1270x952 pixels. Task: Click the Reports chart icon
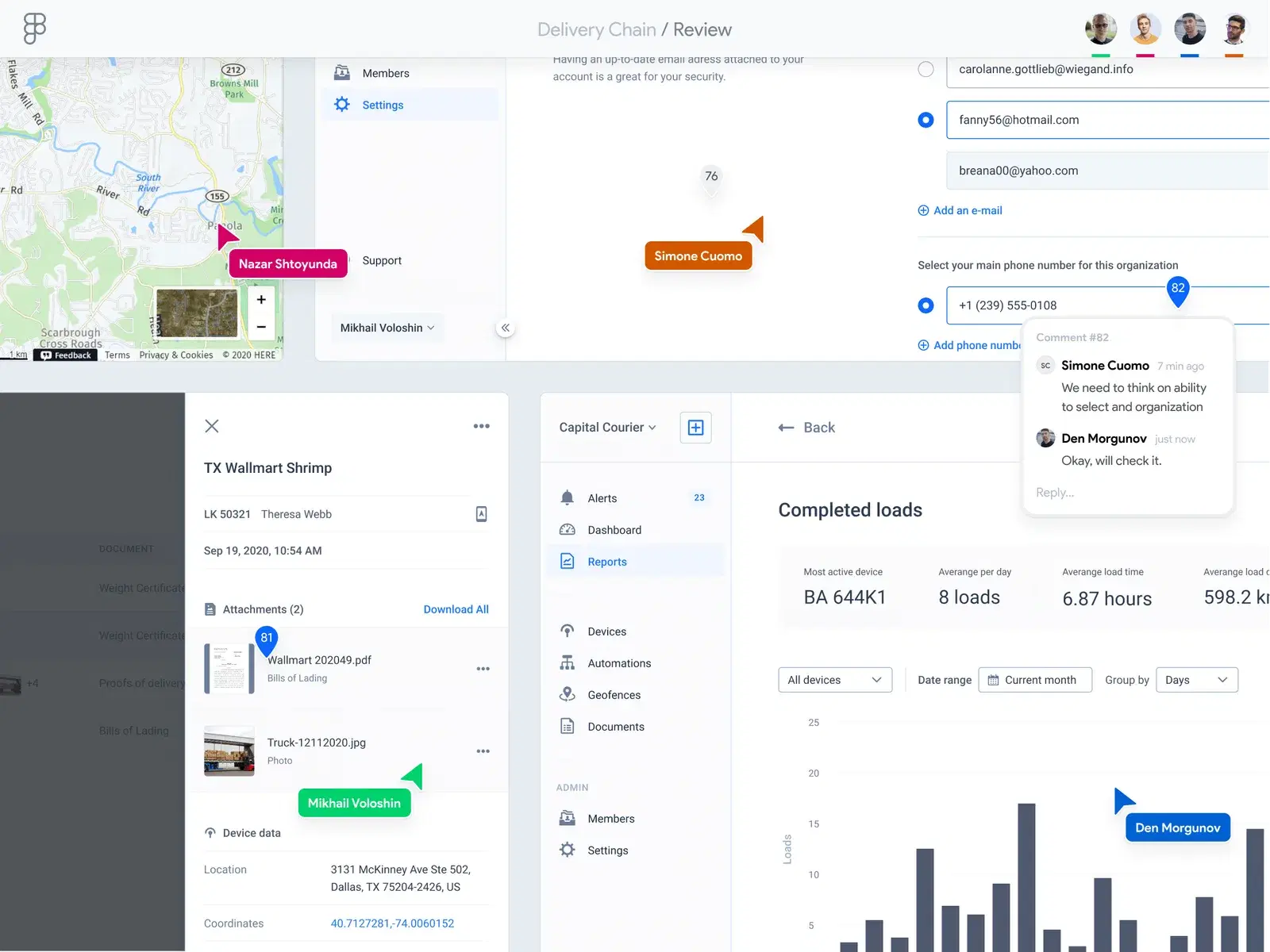pyautogui.click(x=568, y=562)
